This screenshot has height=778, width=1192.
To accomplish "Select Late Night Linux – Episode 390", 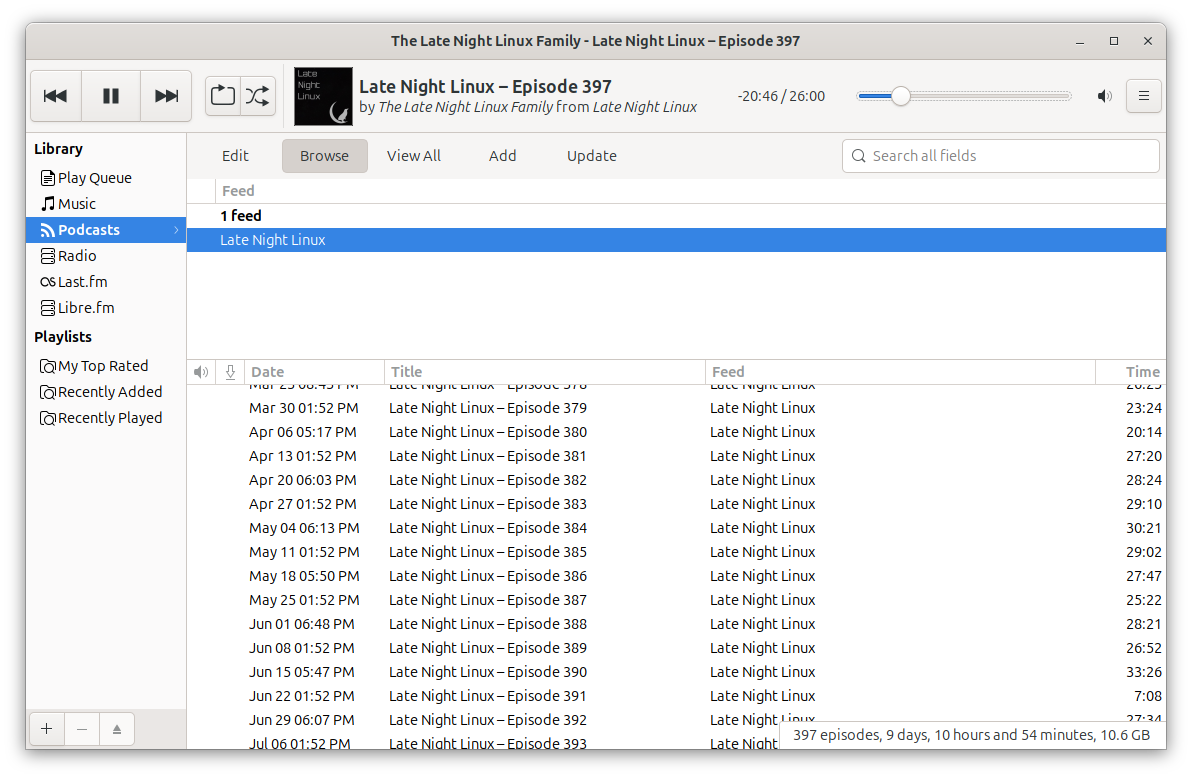I will point(677,672).
